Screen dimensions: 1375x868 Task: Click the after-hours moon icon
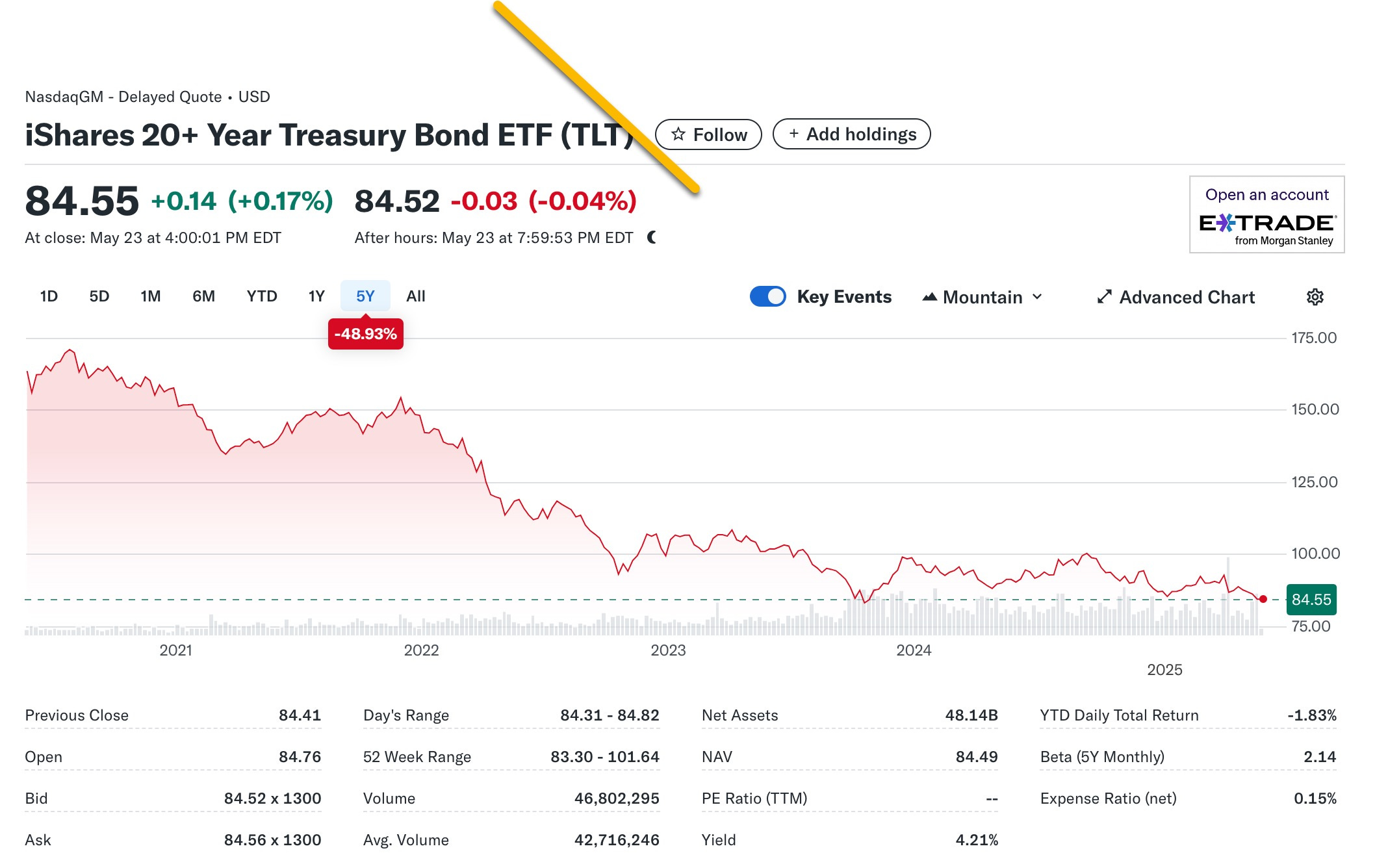point(652,238)
